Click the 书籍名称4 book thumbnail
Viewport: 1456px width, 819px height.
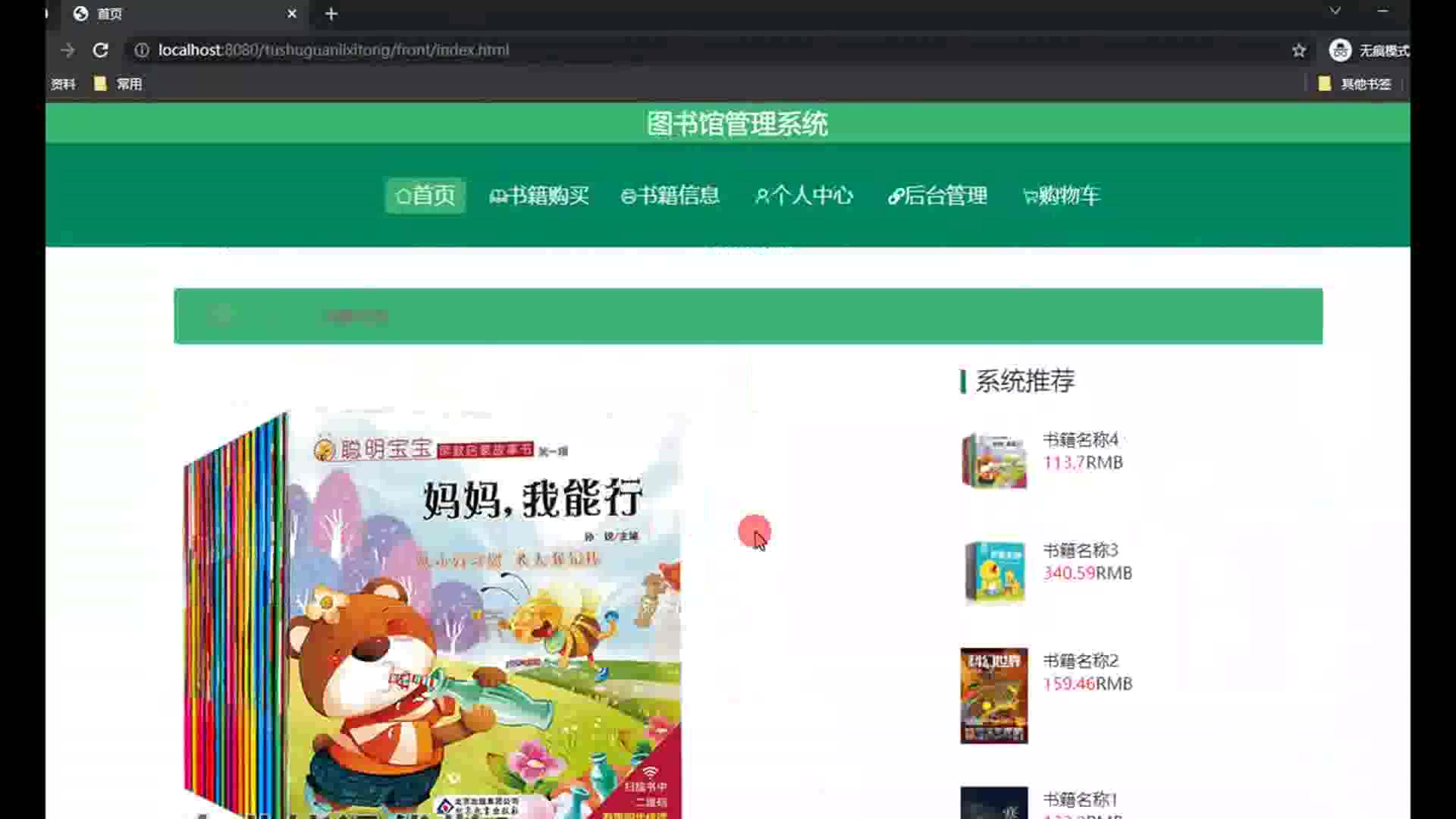(x=994, y=460)
